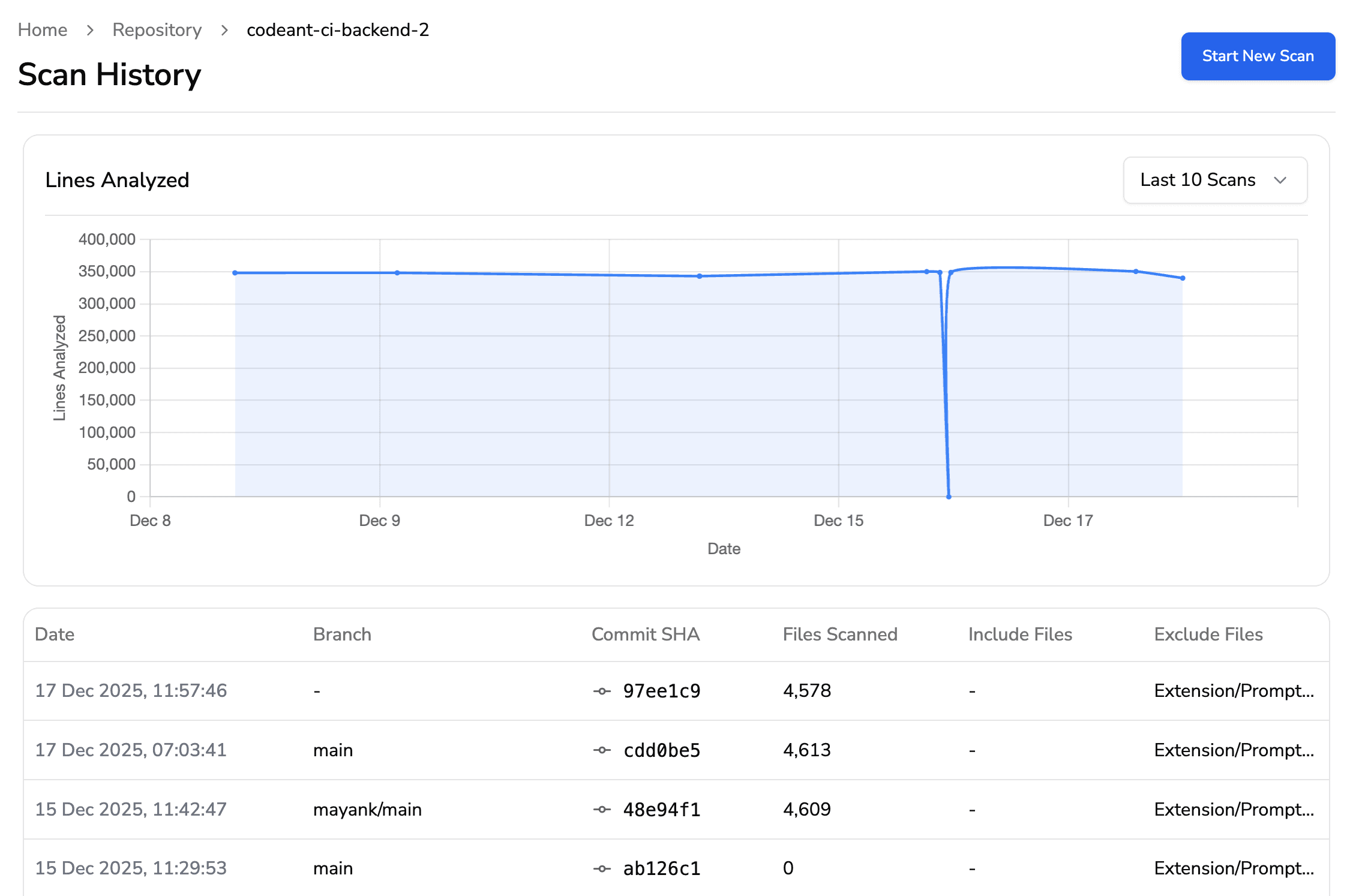Click the last data point on chart line

pyautogui.click(x=1183, y=278)
